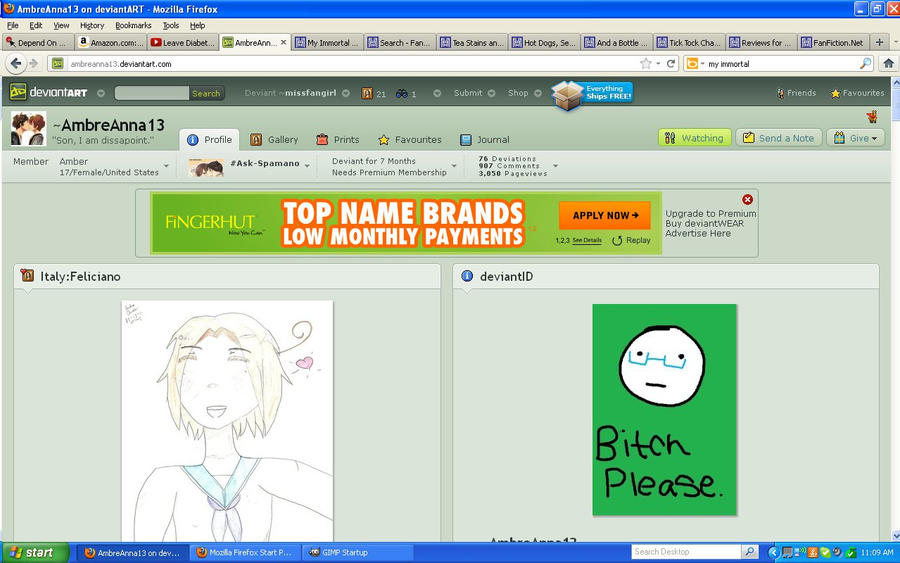The image size is (900, 563).
Task: Open the Friends link in top bar
Action: [x=796, y=93]
